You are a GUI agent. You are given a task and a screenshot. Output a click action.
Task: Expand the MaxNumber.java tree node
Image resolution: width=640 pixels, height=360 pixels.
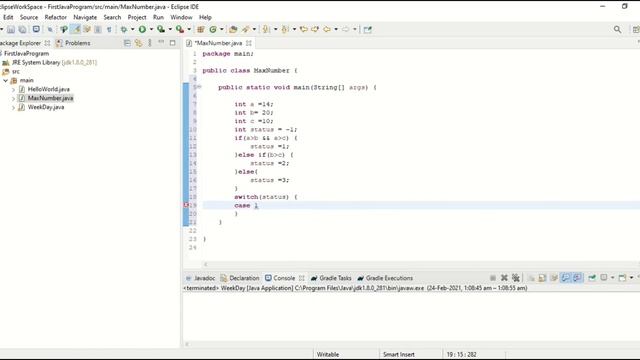13,98
